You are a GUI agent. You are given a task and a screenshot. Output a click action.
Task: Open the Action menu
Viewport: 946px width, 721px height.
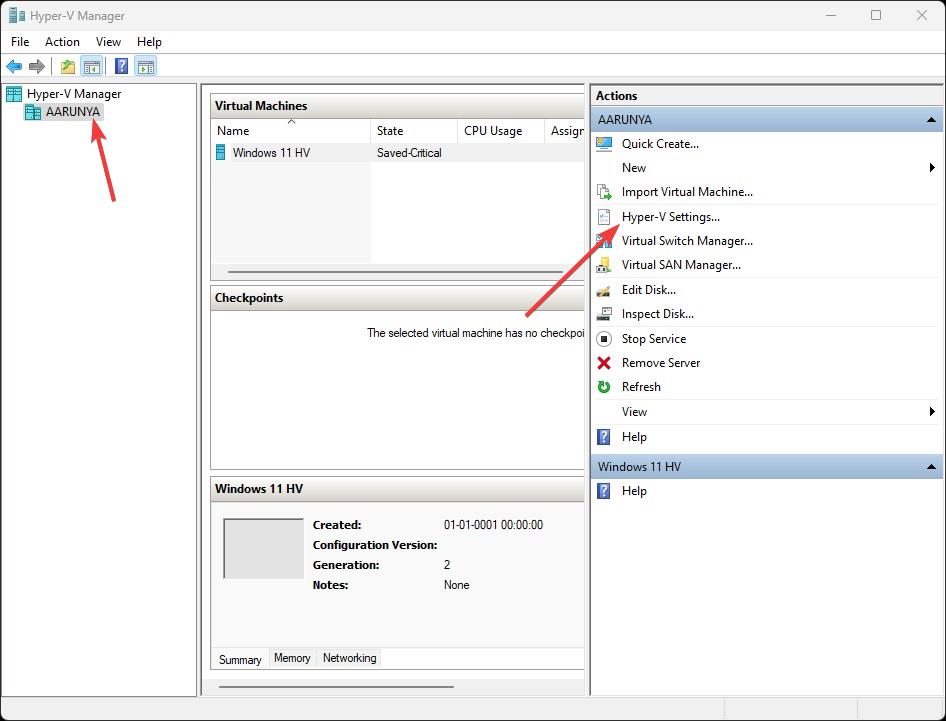62,42
